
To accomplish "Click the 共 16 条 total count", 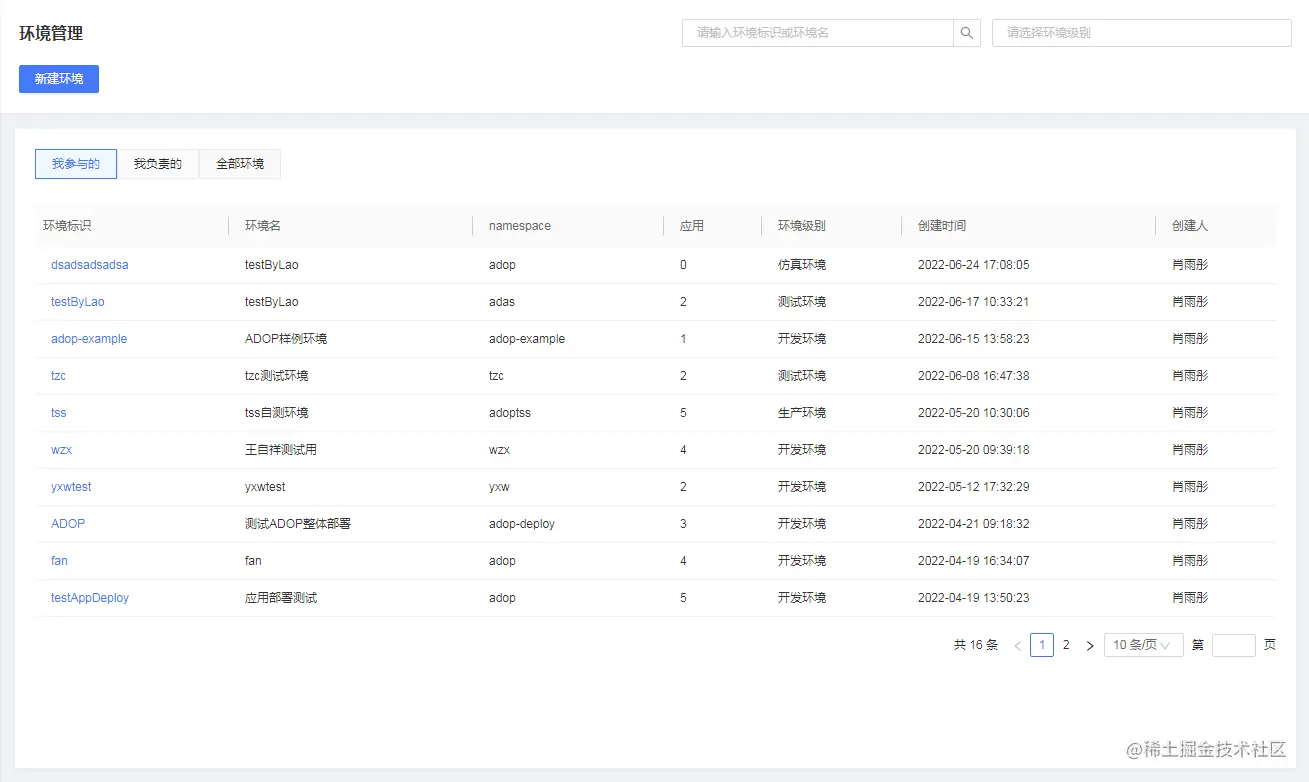I will tap(976, 645).
